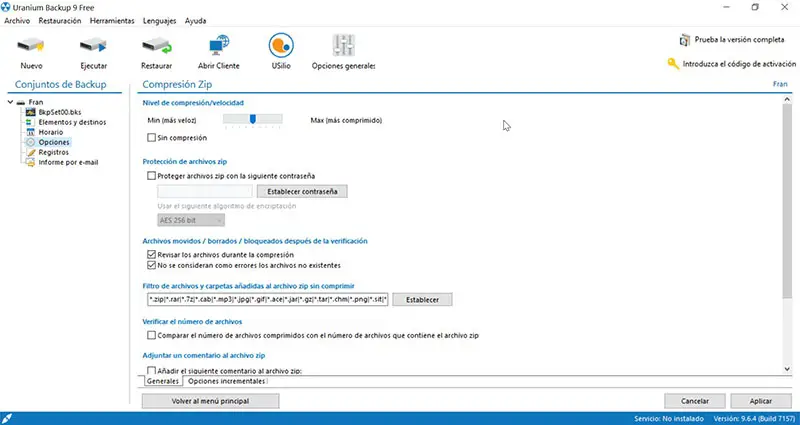Open the Archivo menu
This screenshot has width=800, height=425.
point(17,21)
